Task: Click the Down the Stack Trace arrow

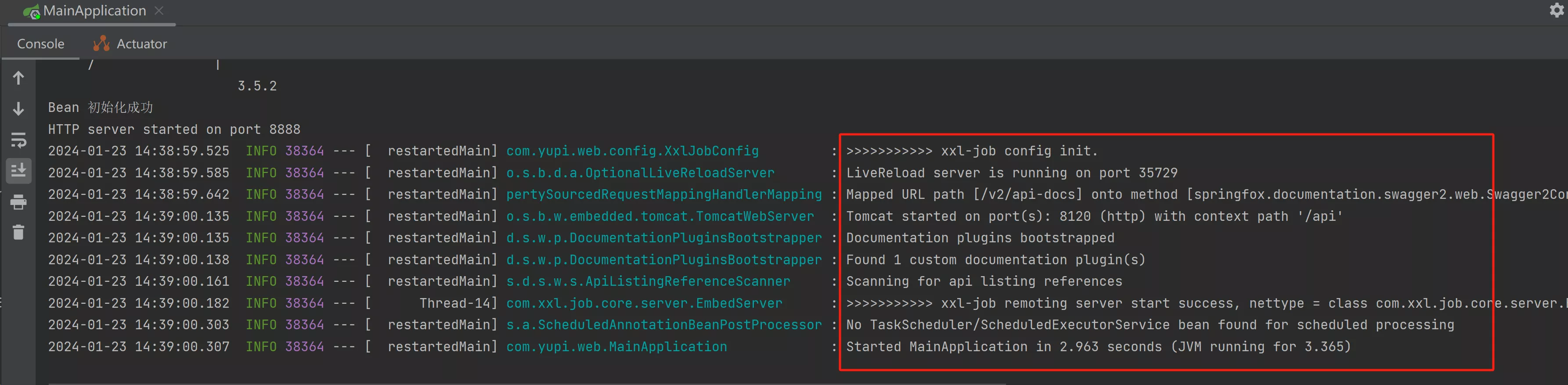Action: pos(18,109)
